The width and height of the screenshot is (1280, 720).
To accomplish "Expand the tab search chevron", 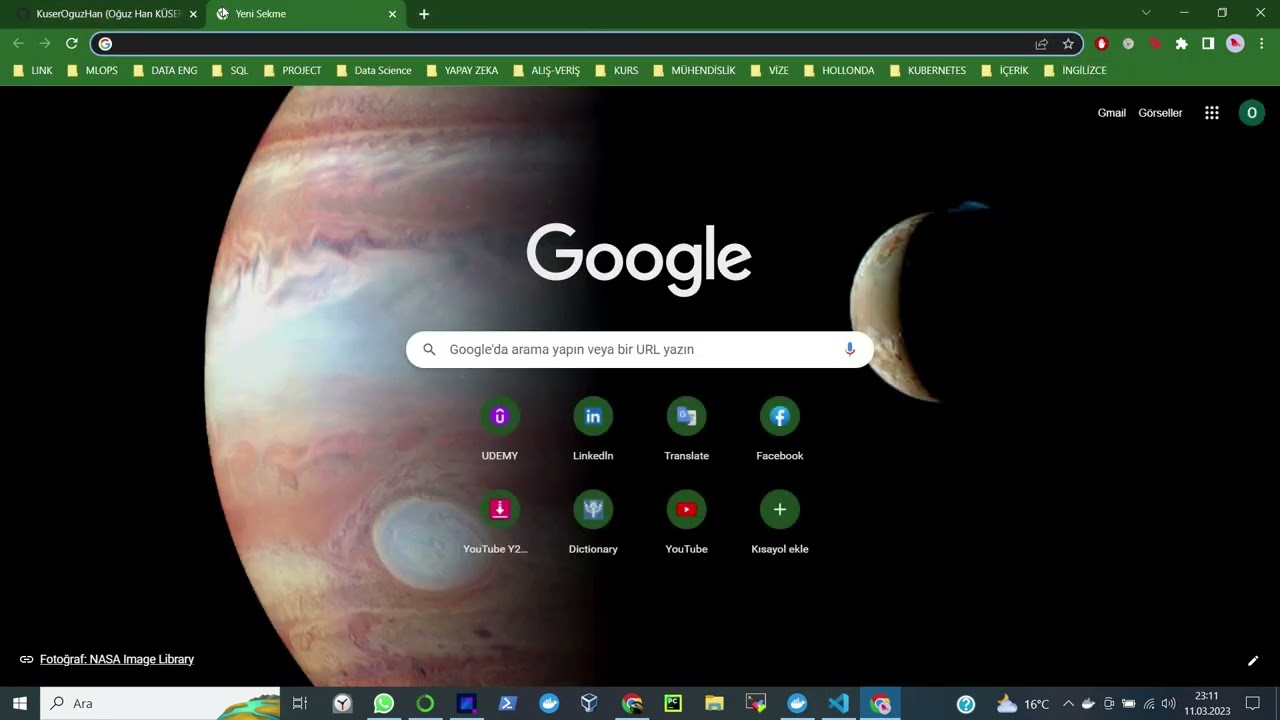I will coord(1146,13).
